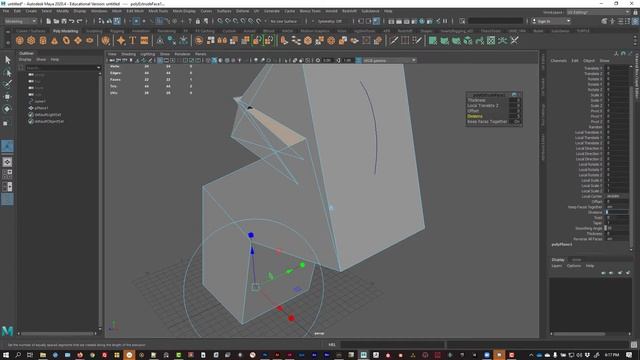
Task: Toggle Reverse All Faces in Channel Box
Action: click(616, 239)
